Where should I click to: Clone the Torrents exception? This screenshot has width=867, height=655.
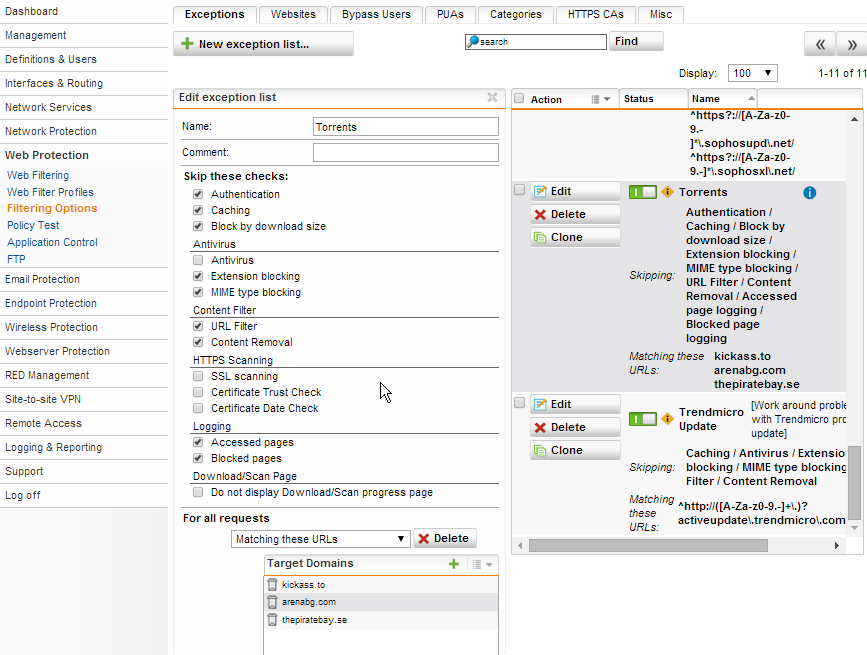575,237
